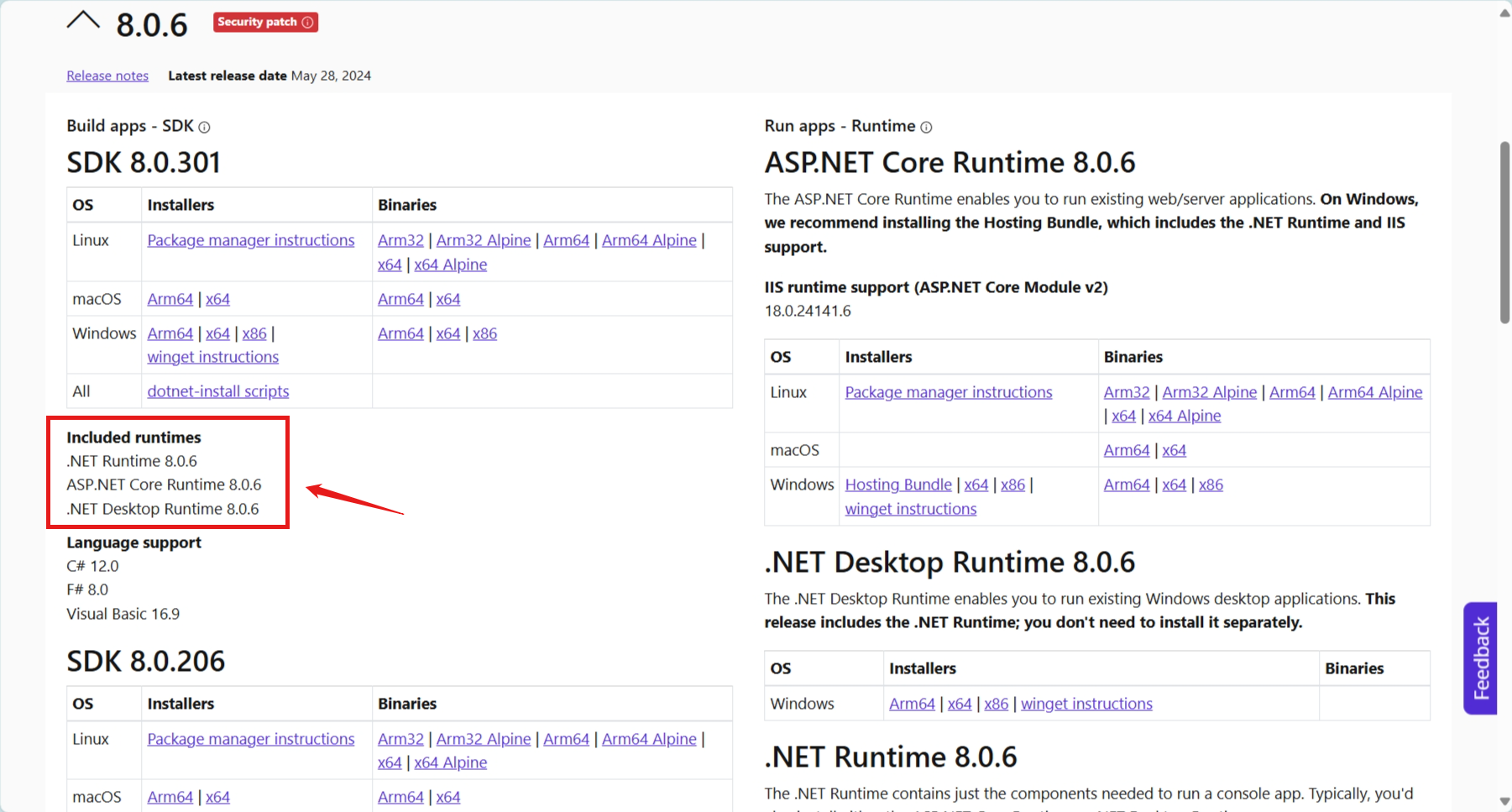This screenshot has width=1512, height=812.
Task: Download ASP.NET Core Runtime Linux Arm64 Alpine binary
Action: click(1375, 392)
